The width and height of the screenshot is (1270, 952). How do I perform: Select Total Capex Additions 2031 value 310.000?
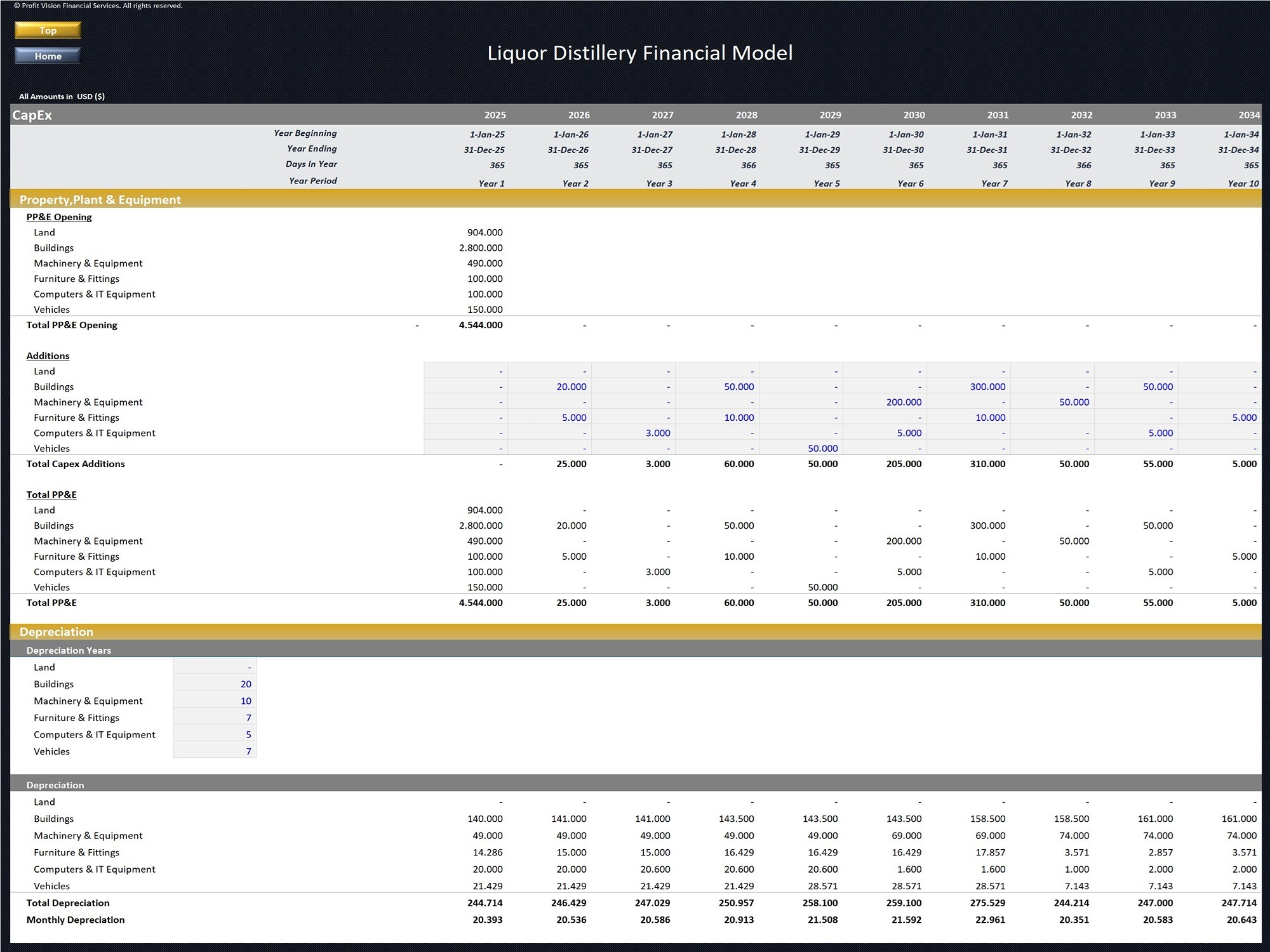tap(987, 464)
